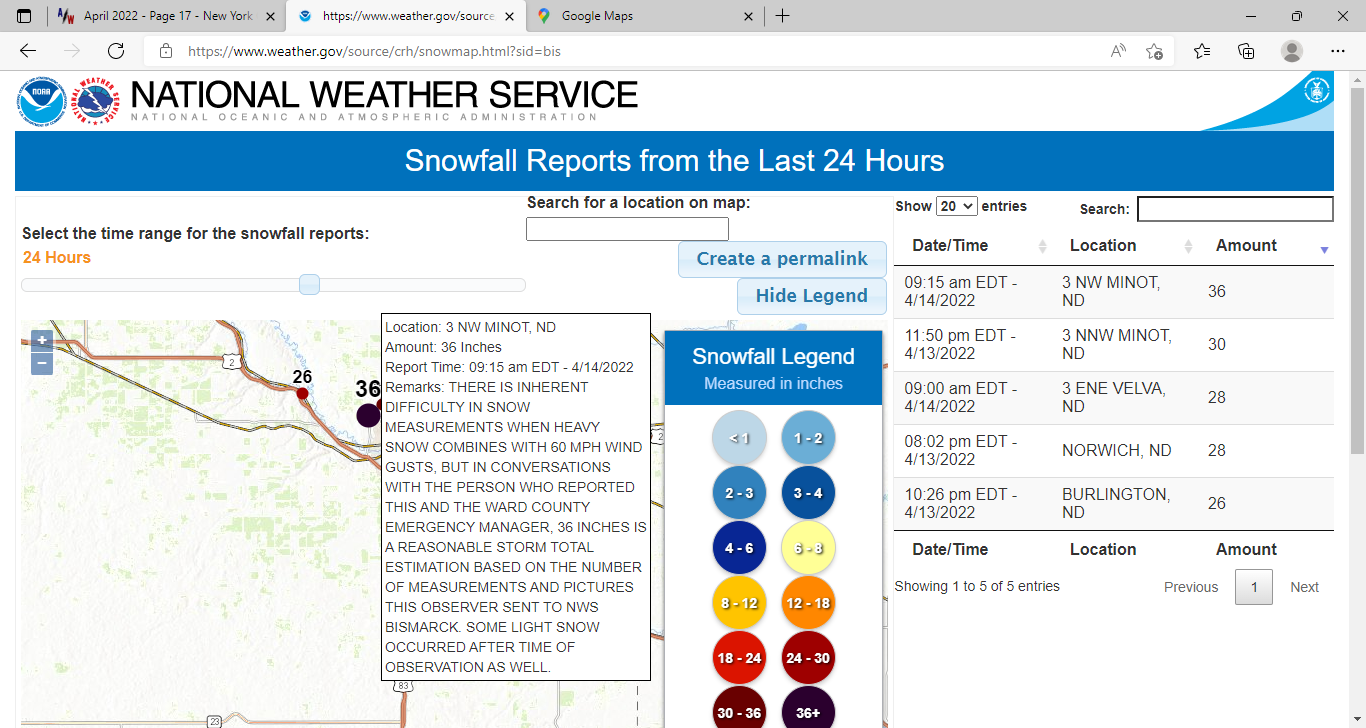Screen dimensions: 1366x728
Task: Sort table by Amount column
Action: click(1246, 246)
